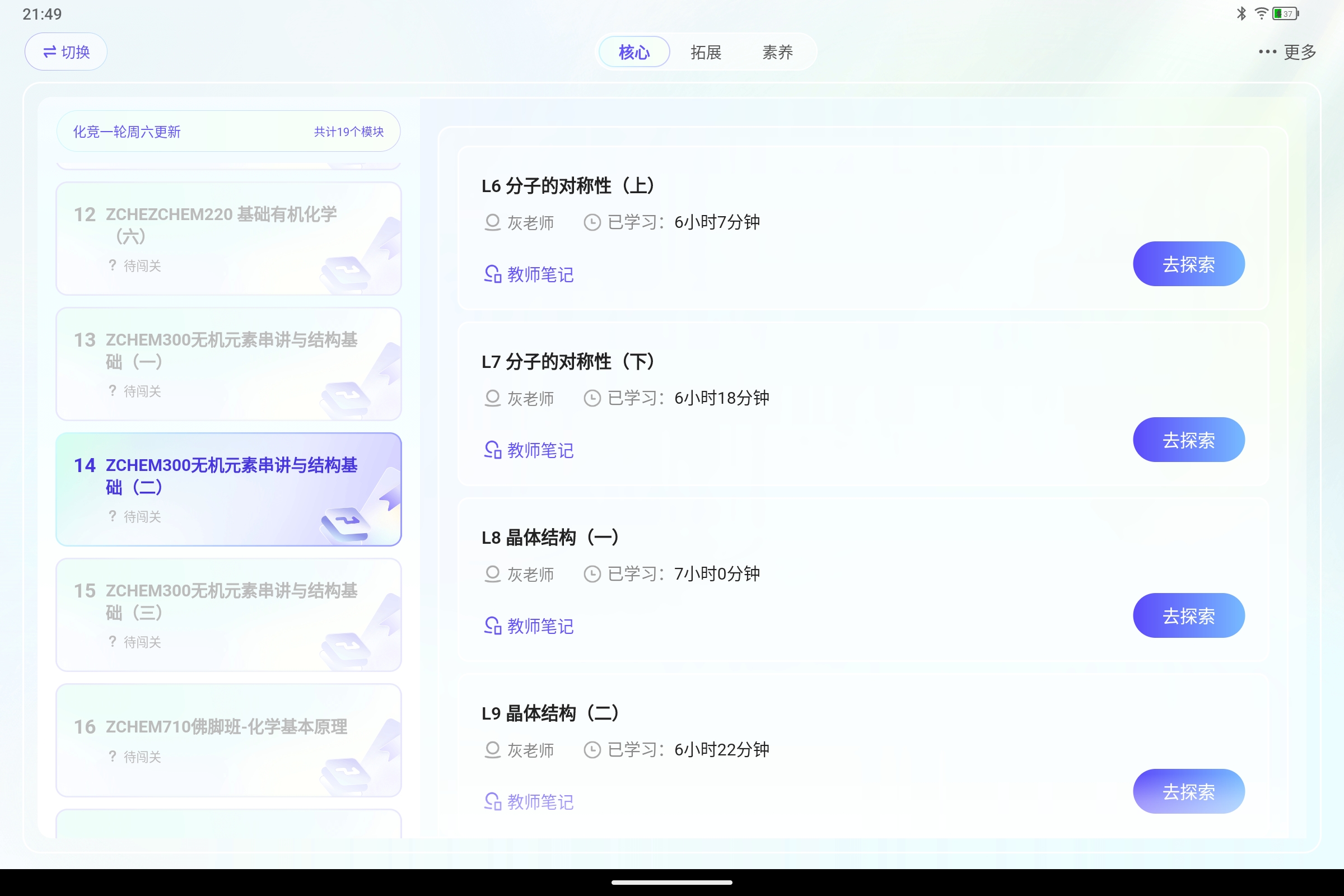Select module 14 无机元素串讲与结构基础（二）

(x=228, y=489)
